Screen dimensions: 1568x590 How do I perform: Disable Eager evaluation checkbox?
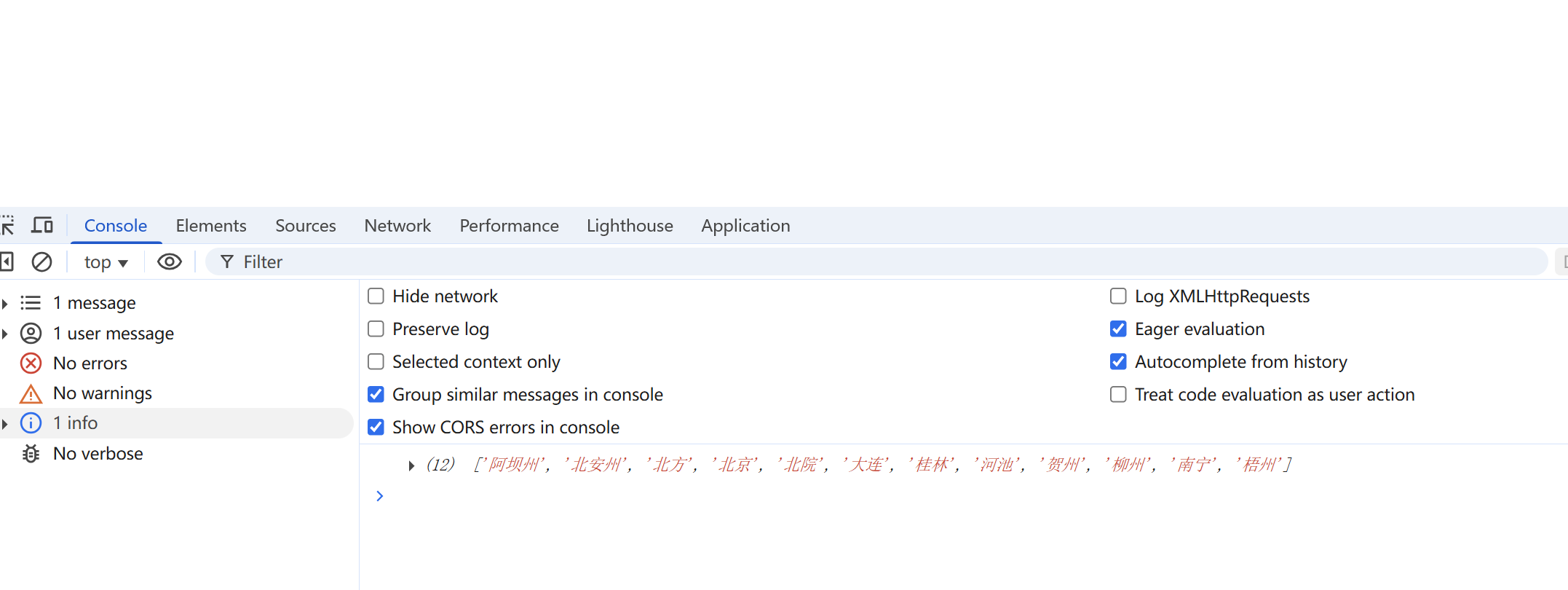click(1118, 329)
